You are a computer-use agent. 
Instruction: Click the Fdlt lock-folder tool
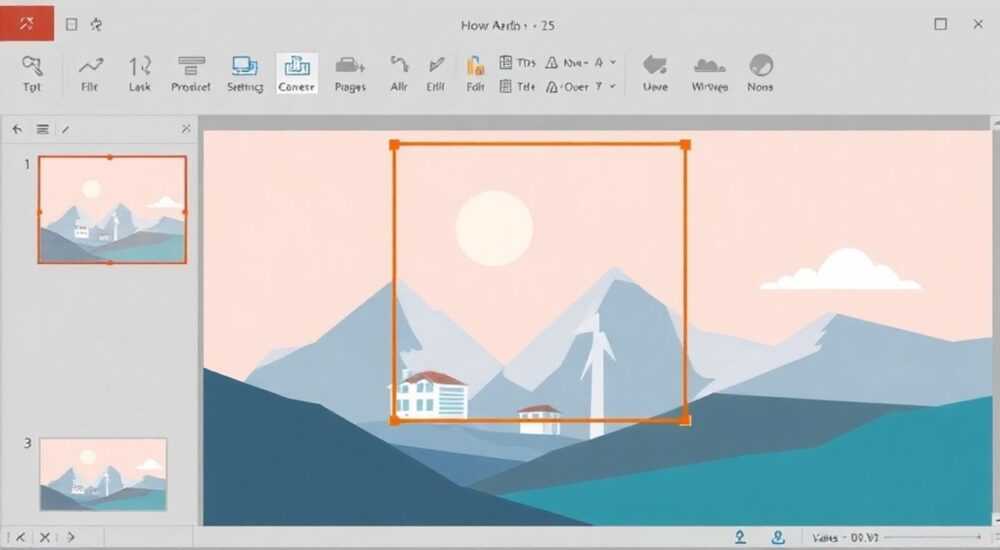476,74
